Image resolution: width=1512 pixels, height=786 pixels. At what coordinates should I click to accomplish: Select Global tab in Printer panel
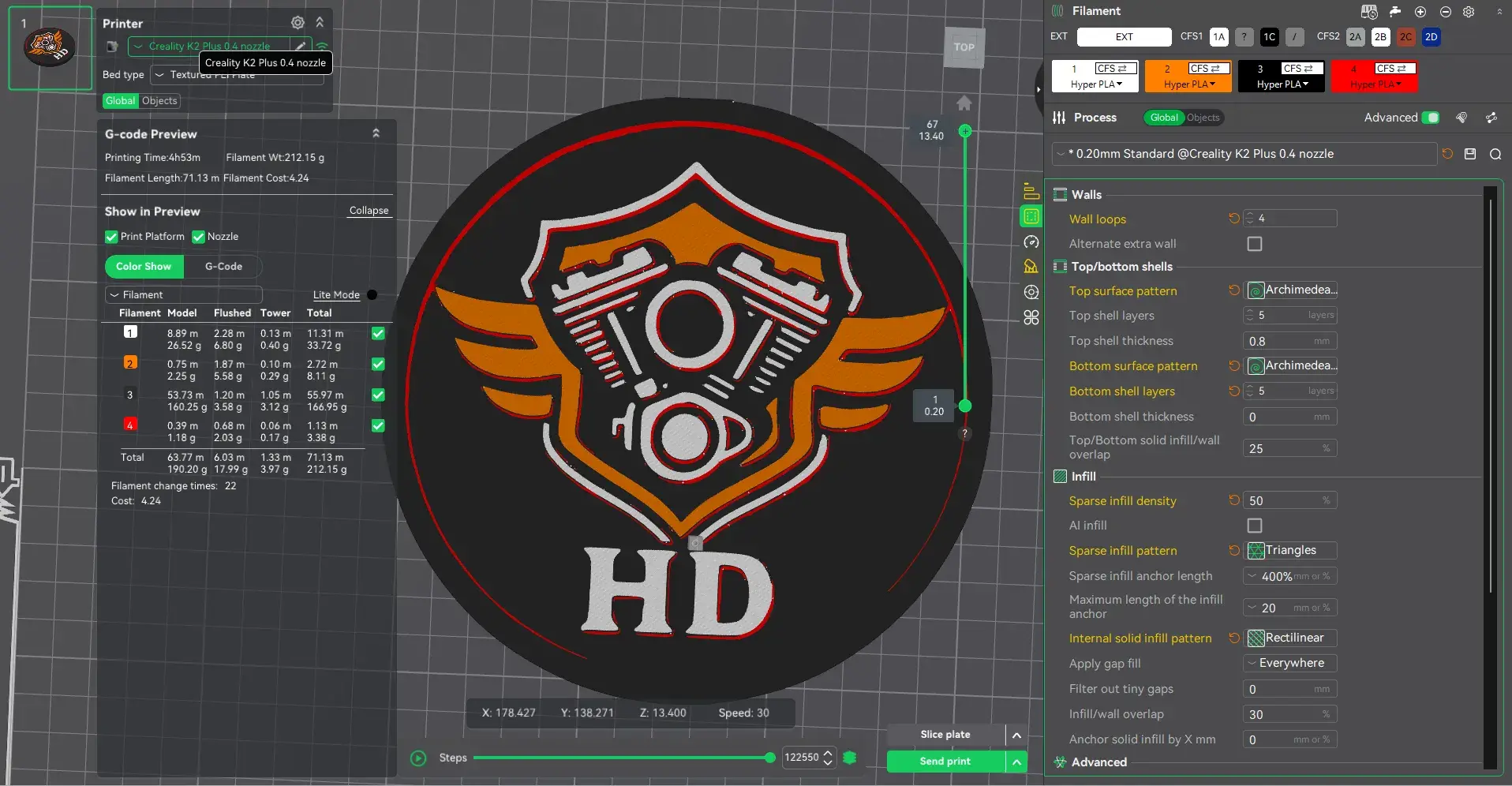[x=121, y=101]
